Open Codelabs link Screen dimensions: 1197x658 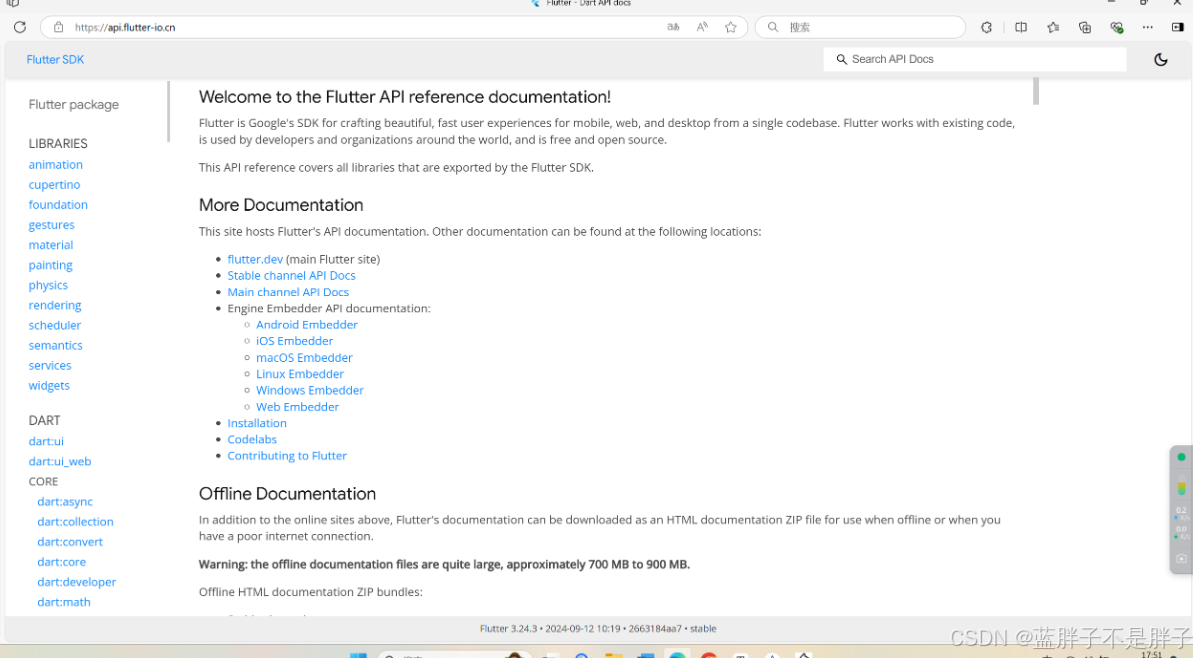[x=252, y=440]
